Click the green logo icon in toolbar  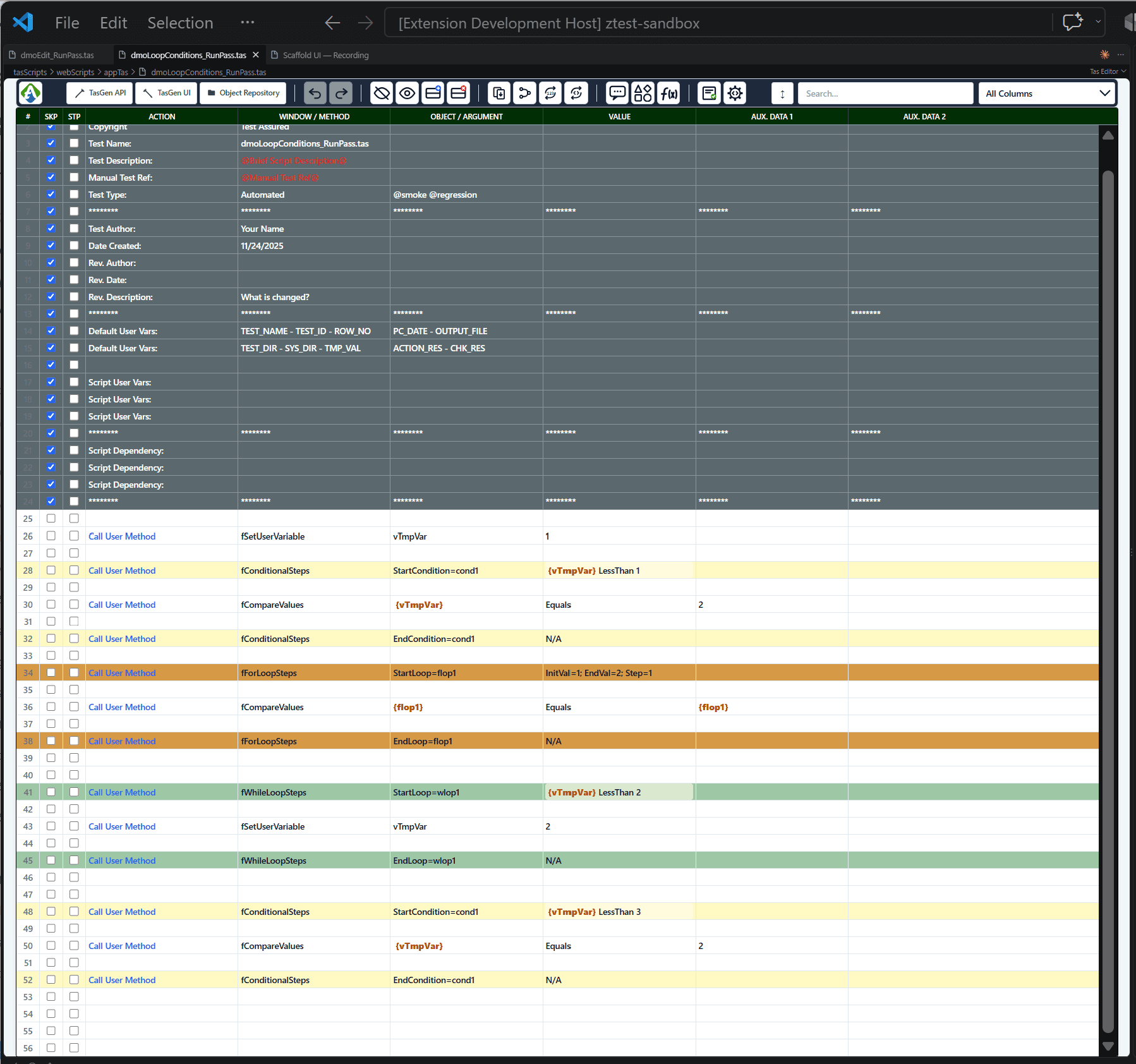click(30, 94)
